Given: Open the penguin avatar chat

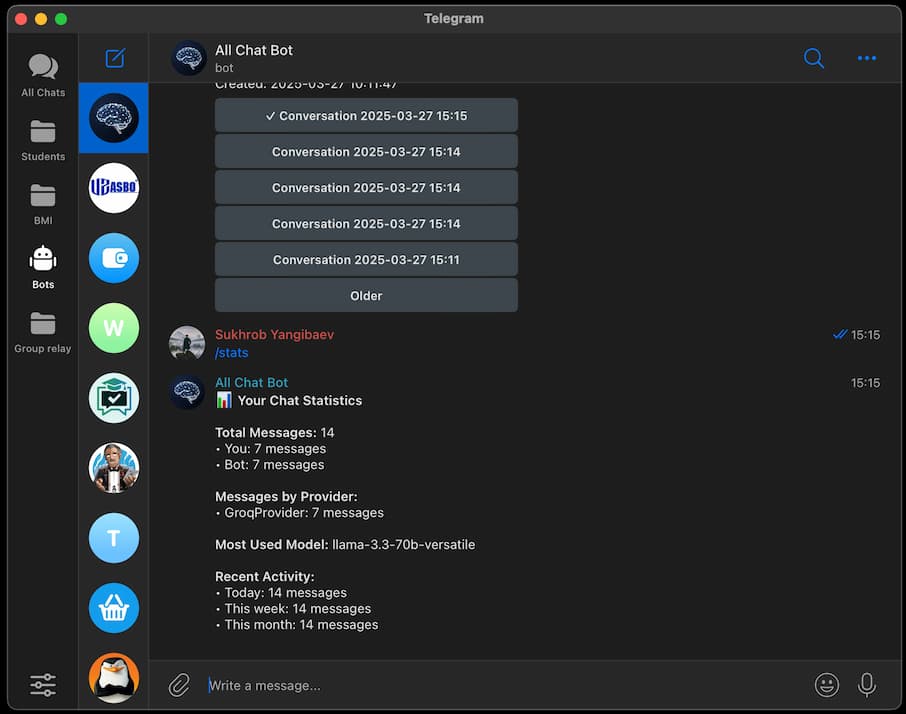Looking at the screenshot, I should tap(114, 678).
